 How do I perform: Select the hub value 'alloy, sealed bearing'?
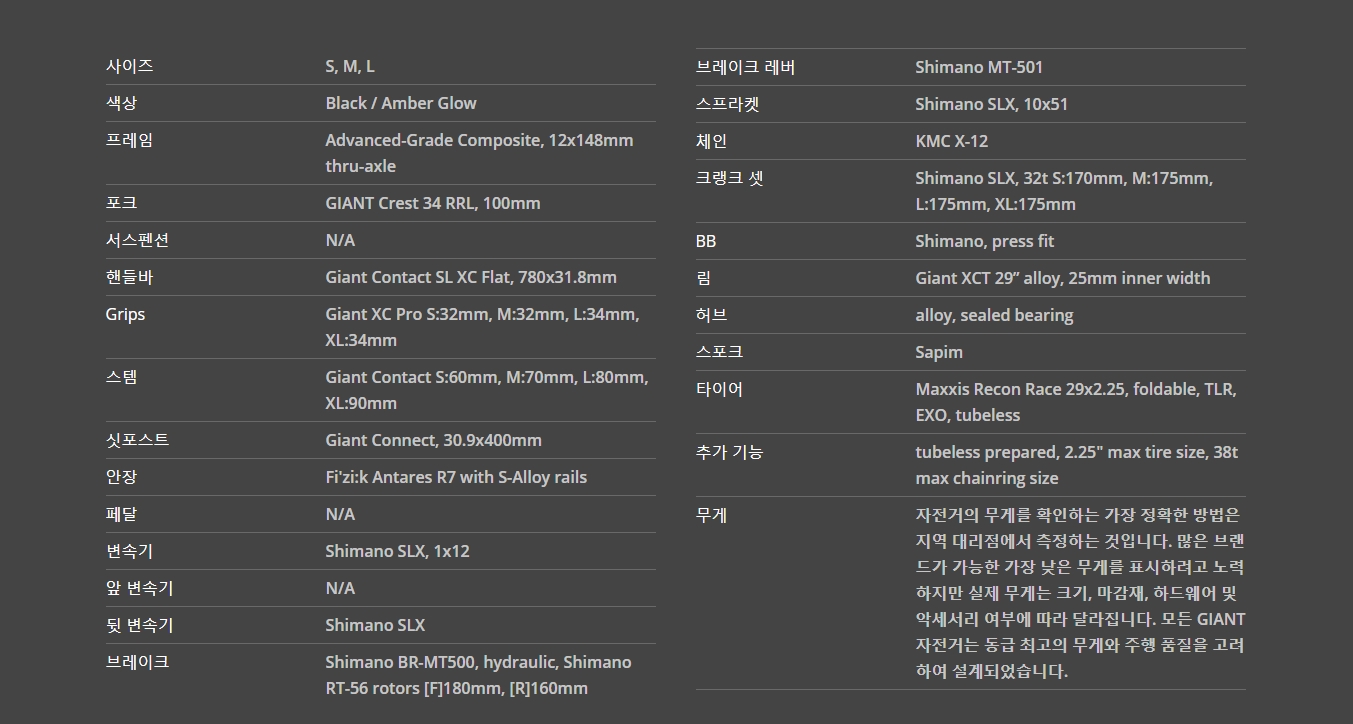[994, 315]
